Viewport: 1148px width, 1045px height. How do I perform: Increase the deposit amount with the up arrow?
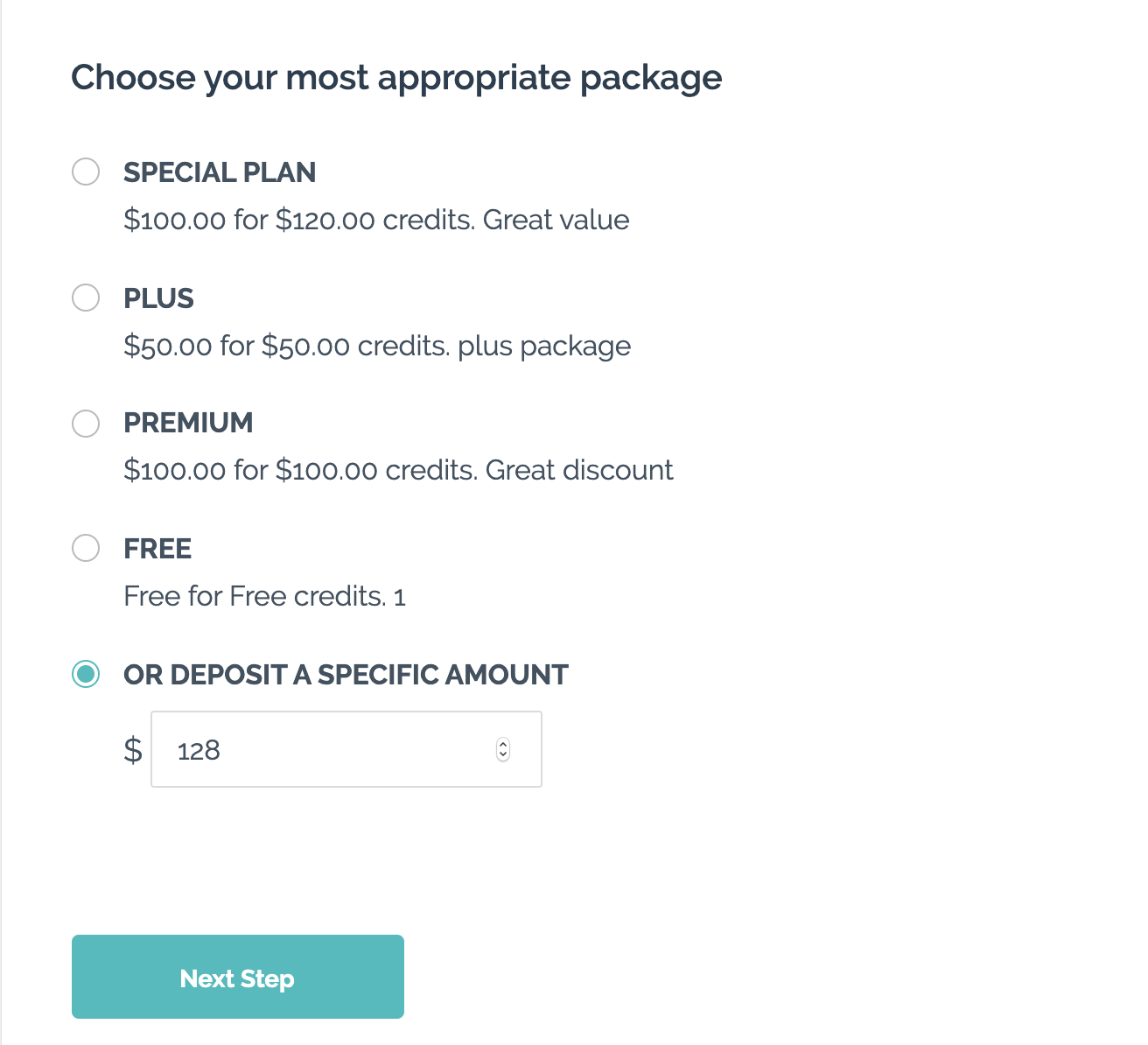tap(503, 745)
